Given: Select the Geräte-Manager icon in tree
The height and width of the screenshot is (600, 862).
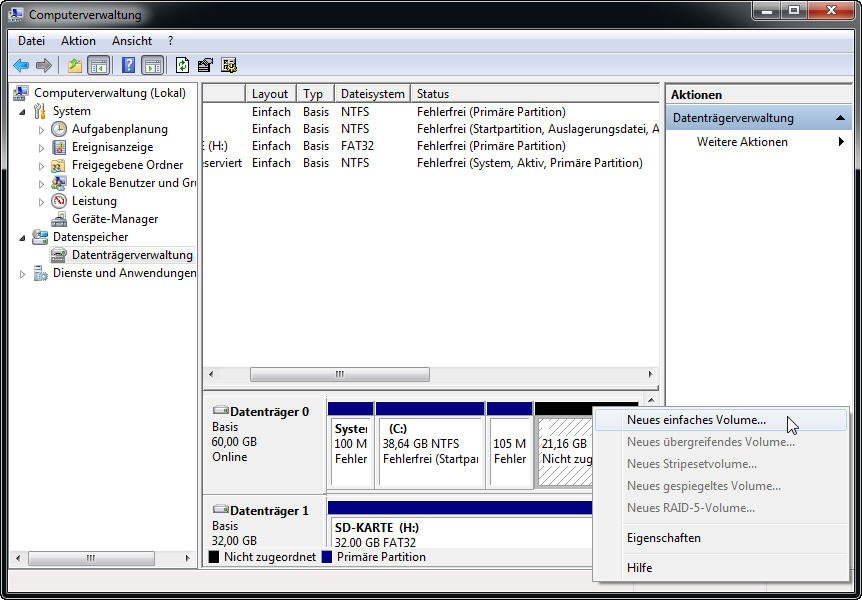Looking at the screenshot, I should click(x=59, y=219).
